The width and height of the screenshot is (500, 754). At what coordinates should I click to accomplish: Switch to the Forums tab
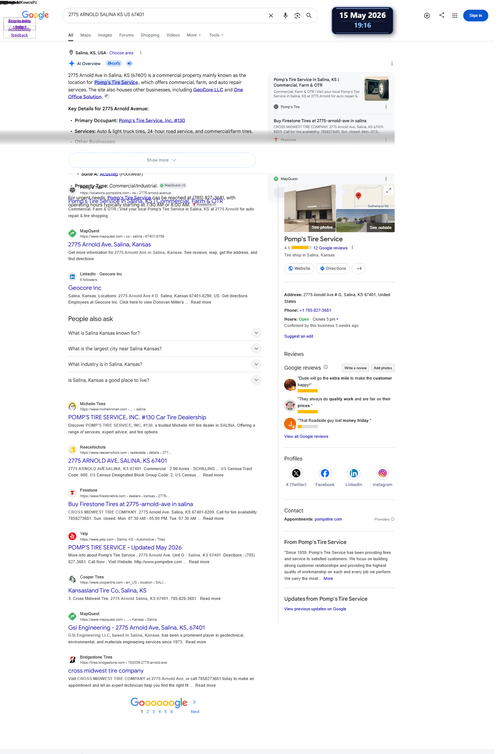[x=126, y=35]
